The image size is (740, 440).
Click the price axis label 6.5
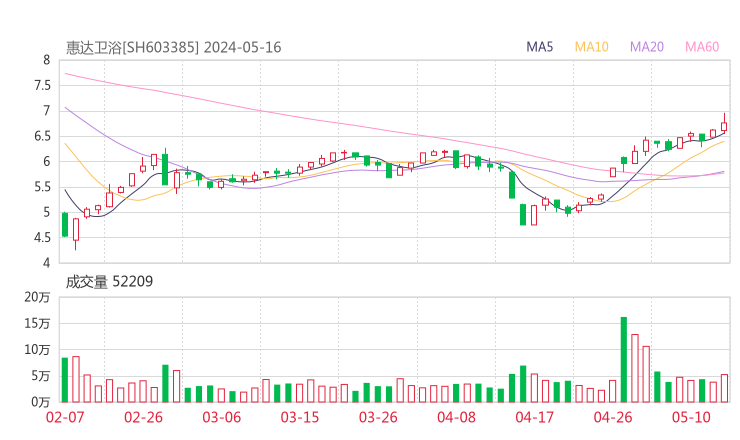tap(42, 136)
